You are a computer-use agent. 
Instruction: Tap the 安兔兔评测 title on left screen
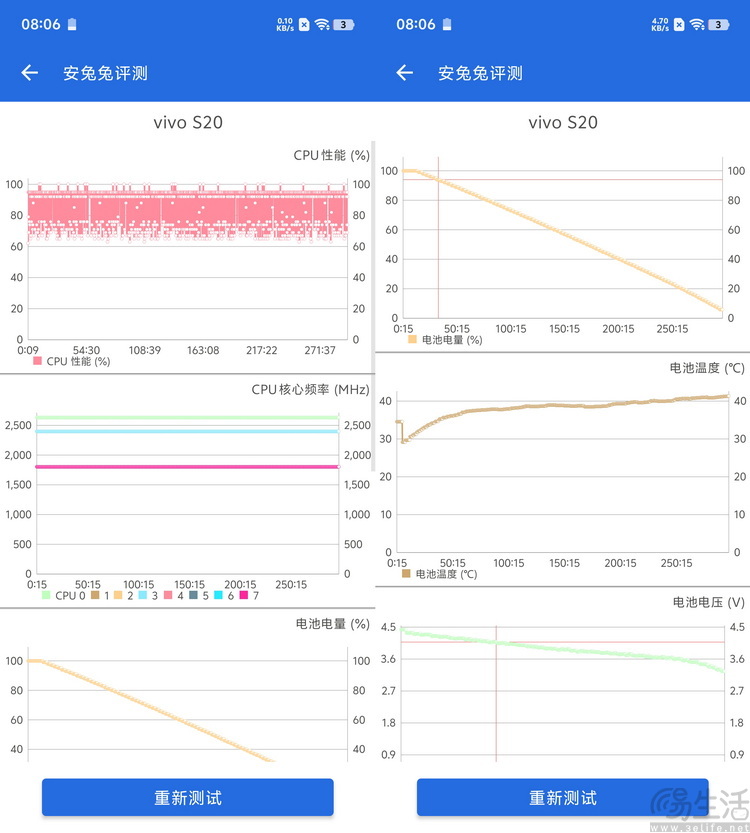[105, 73]
